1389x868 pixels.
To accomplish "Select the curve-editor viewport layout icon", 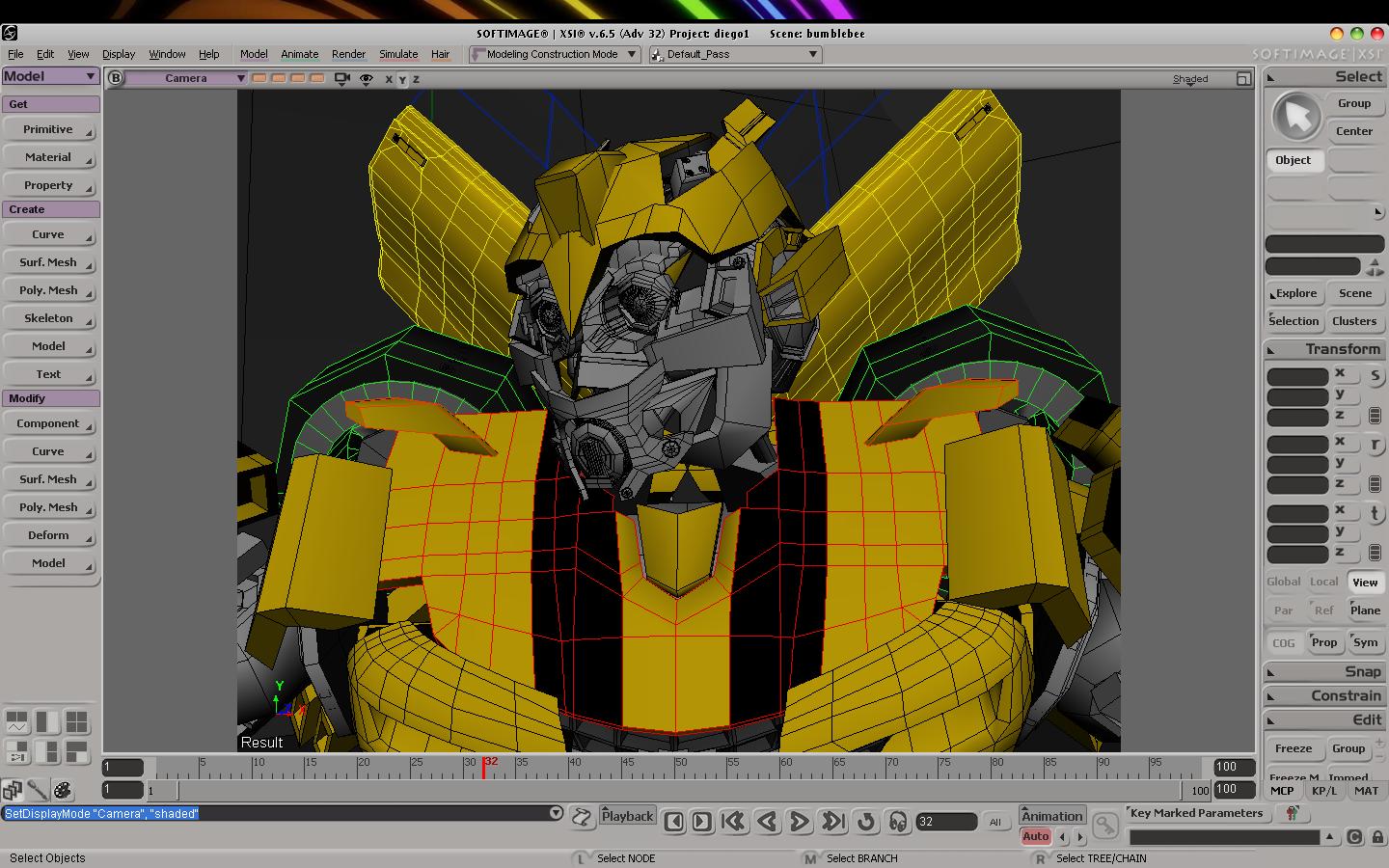I will tap(17, 721).
